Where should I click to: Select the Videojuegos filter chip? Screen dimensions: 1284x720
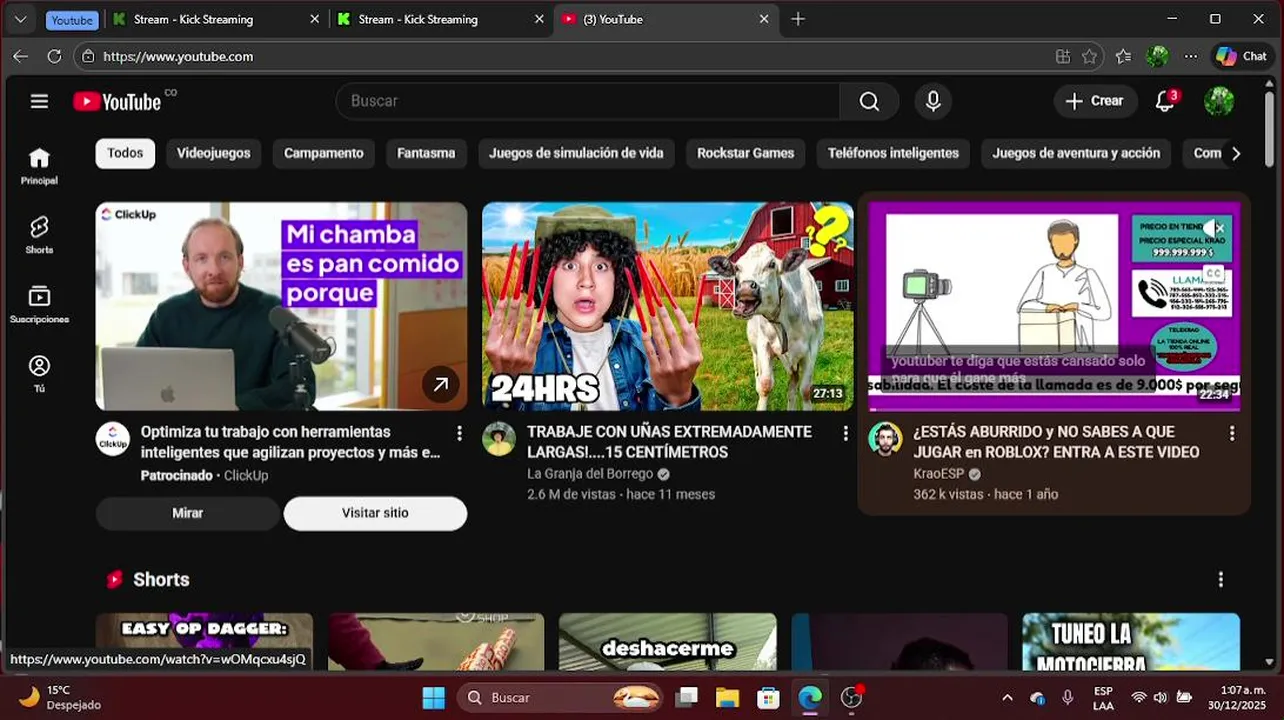pos(213,153)
